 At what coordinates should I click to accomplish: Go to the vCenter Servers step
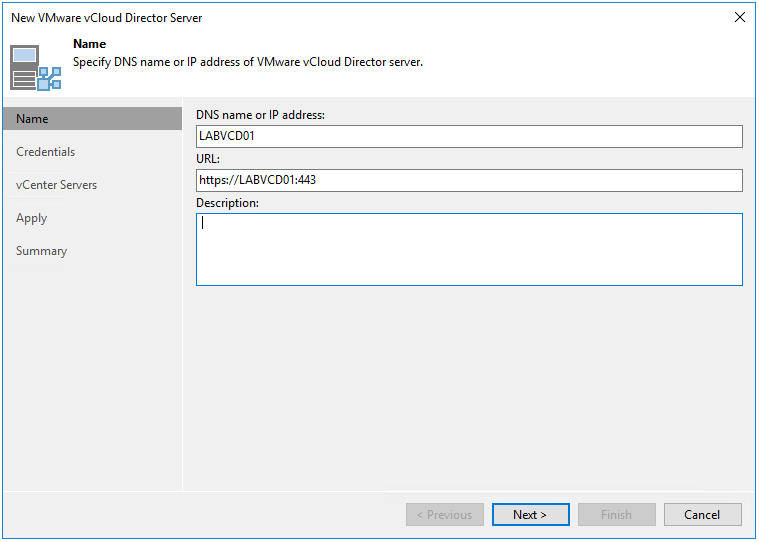point(56,185)
